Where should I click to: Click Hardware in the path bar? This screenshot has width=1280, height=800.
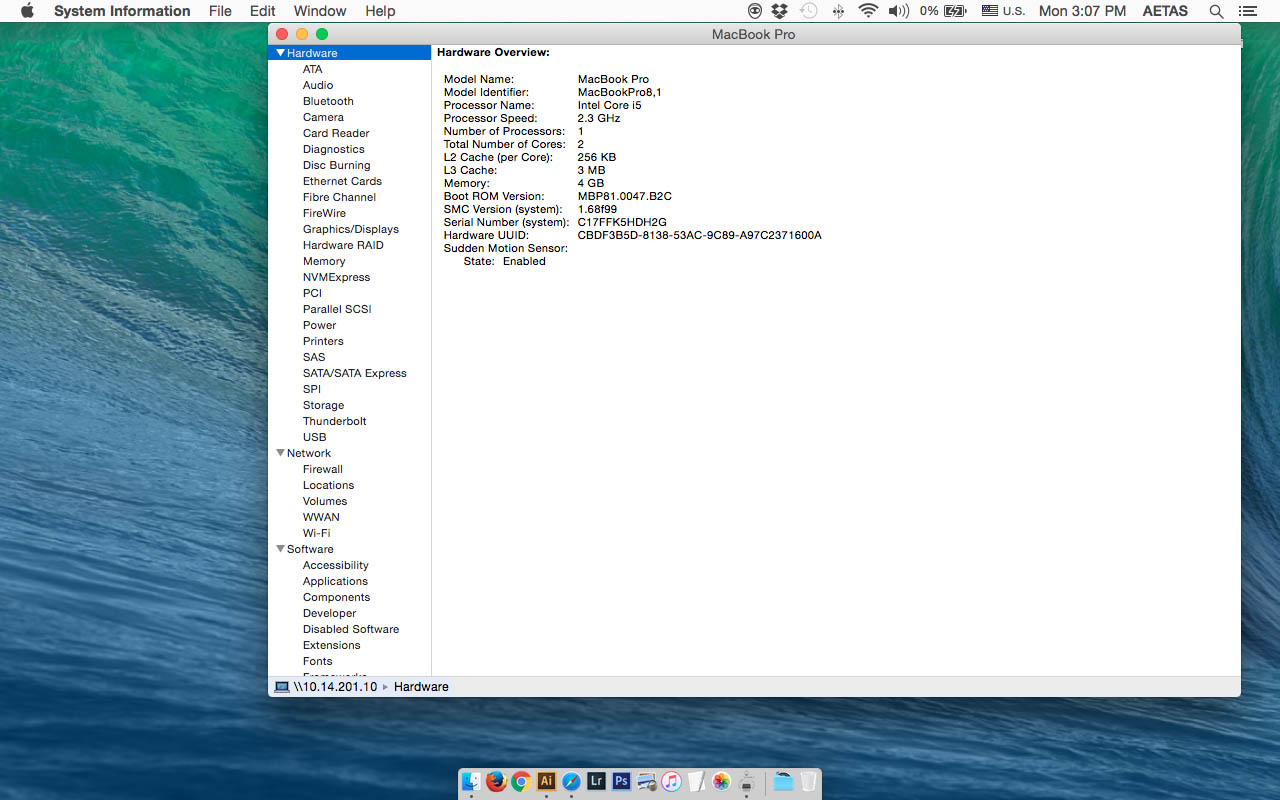pos(421,687)
